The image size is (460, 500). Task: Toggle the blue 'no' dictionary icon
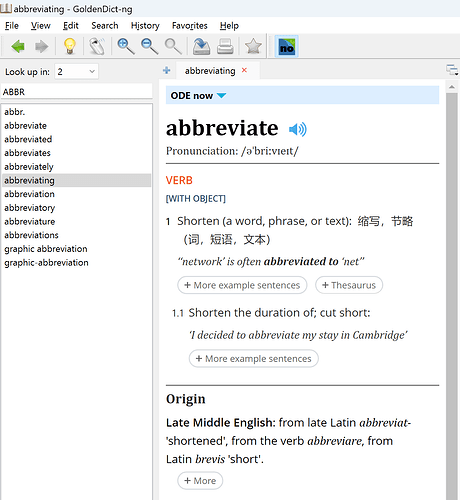286,46
